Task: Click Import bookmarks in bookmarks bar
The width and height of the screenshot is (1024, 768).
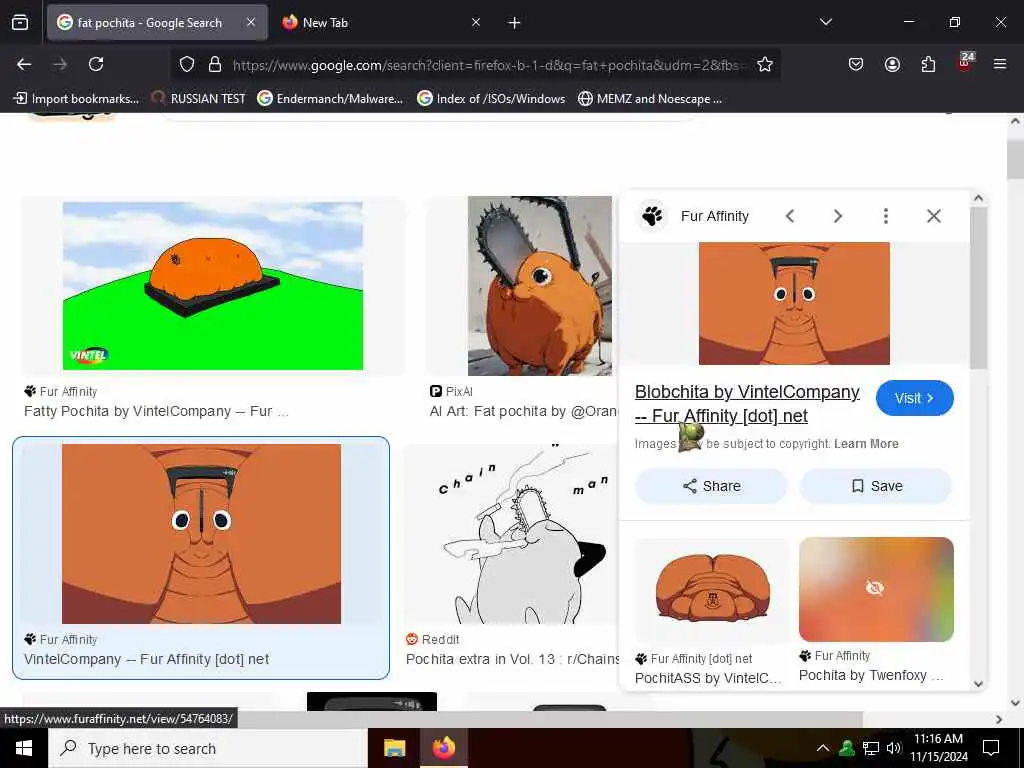Action: [76, 99]
